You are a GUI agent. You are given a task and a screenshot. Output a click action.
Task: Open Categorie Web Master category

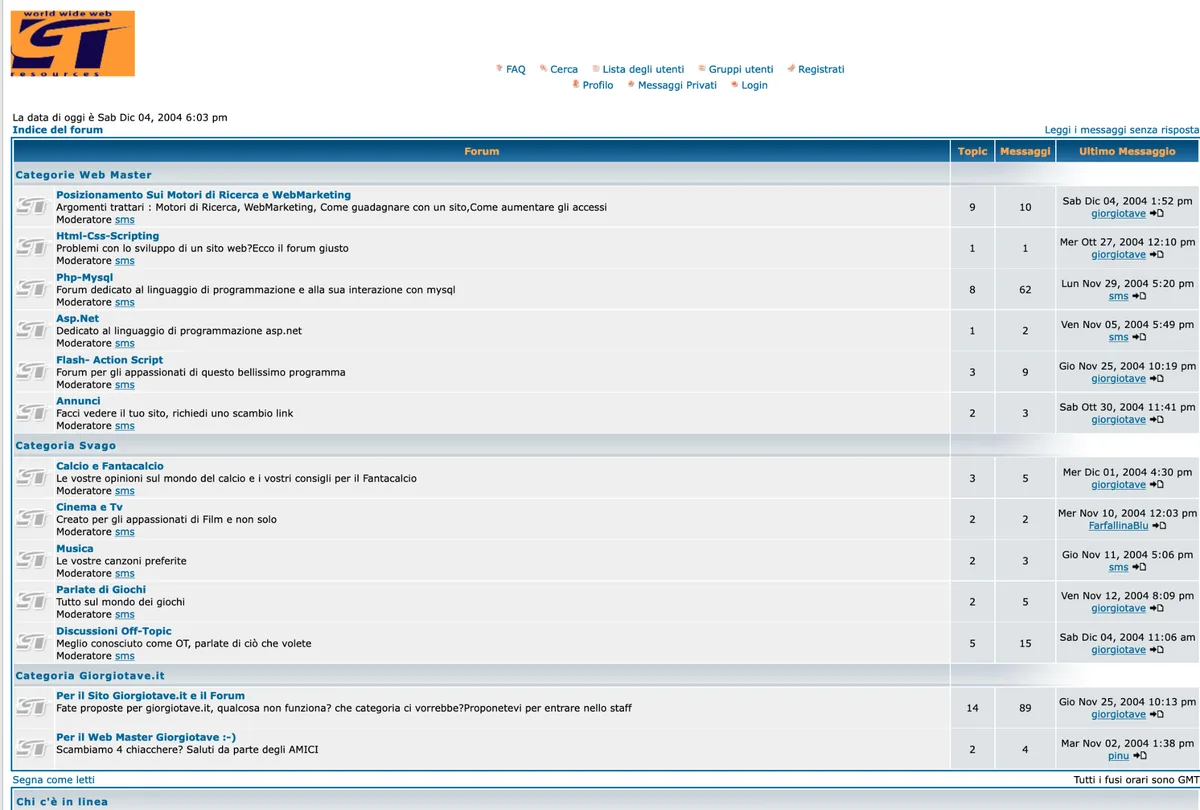(x=84, y=175)
